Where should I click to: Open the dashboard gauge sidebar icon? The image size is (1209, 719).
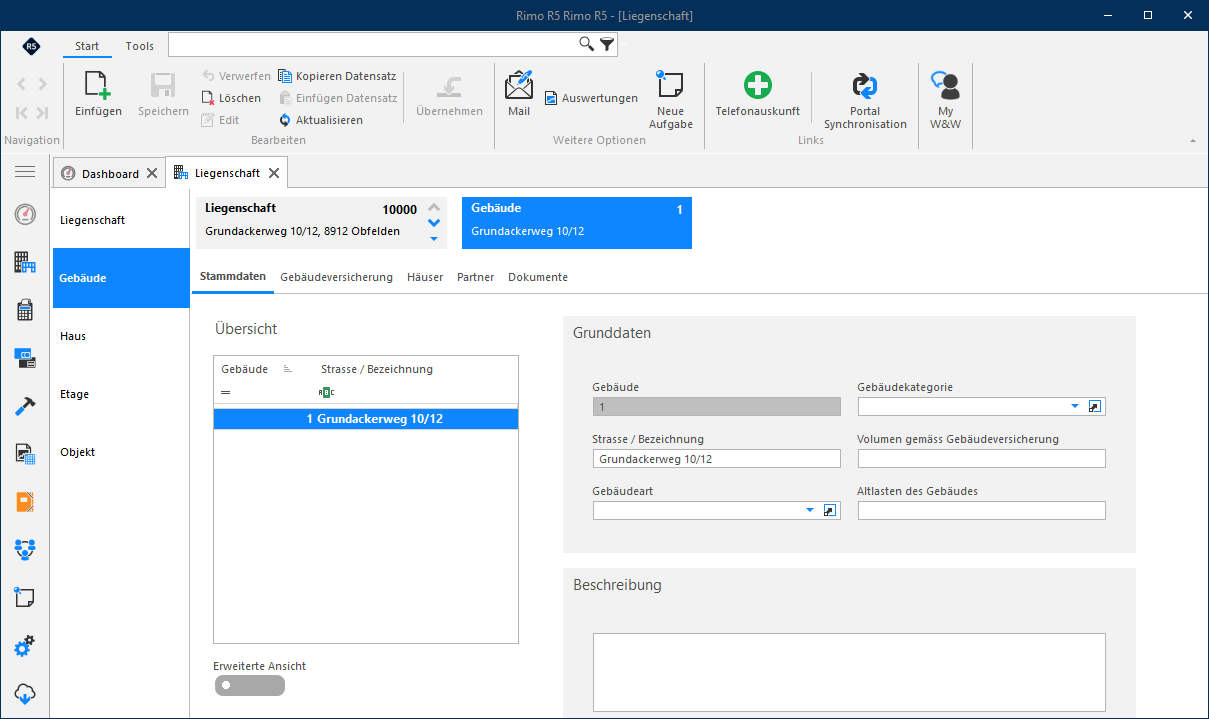point(25,215)
